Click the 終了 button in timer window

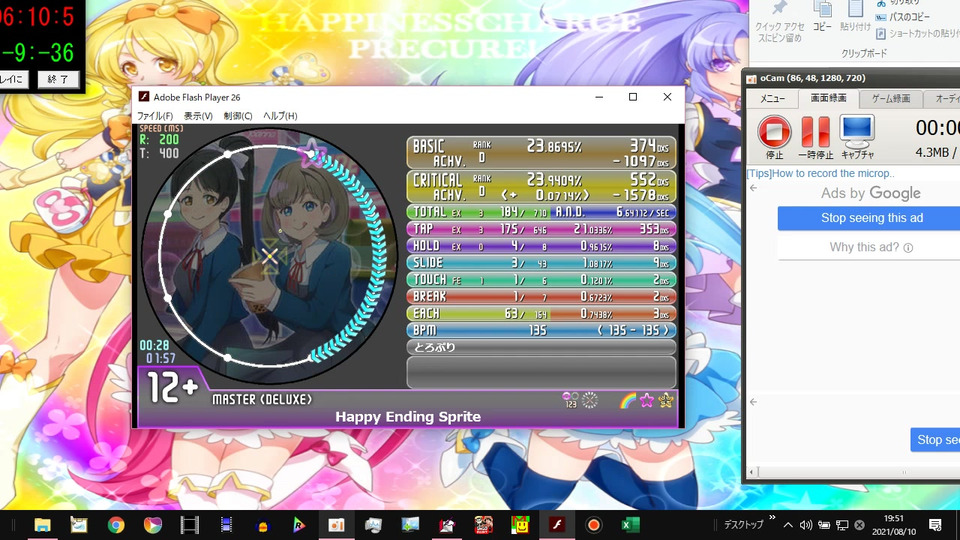click(58, 79)
